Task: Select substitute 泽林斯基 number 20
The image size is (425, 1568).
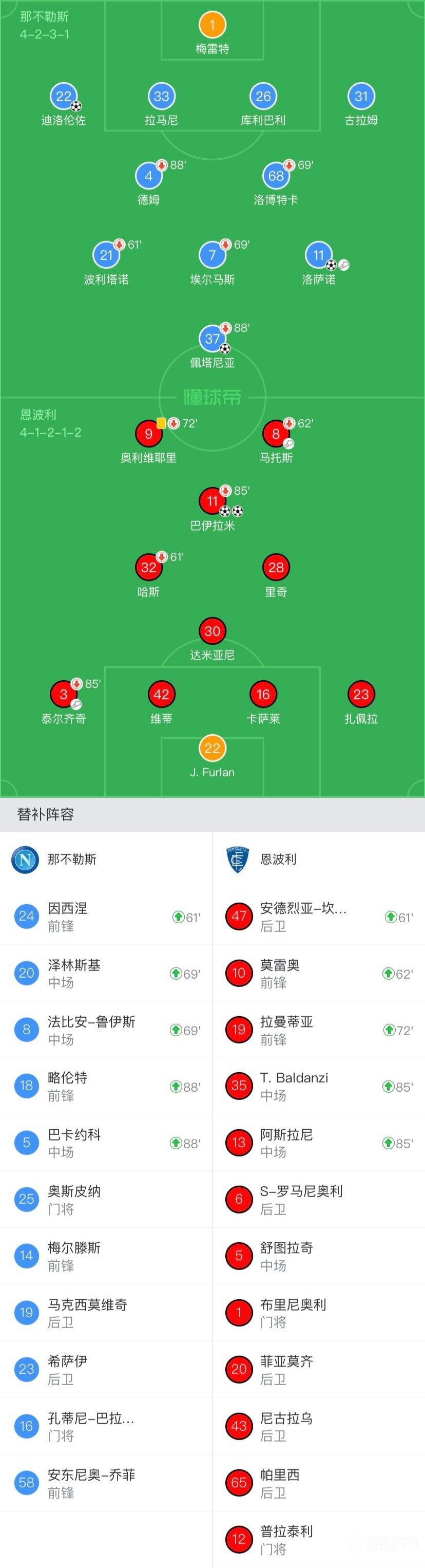Action: coord(26,973)
